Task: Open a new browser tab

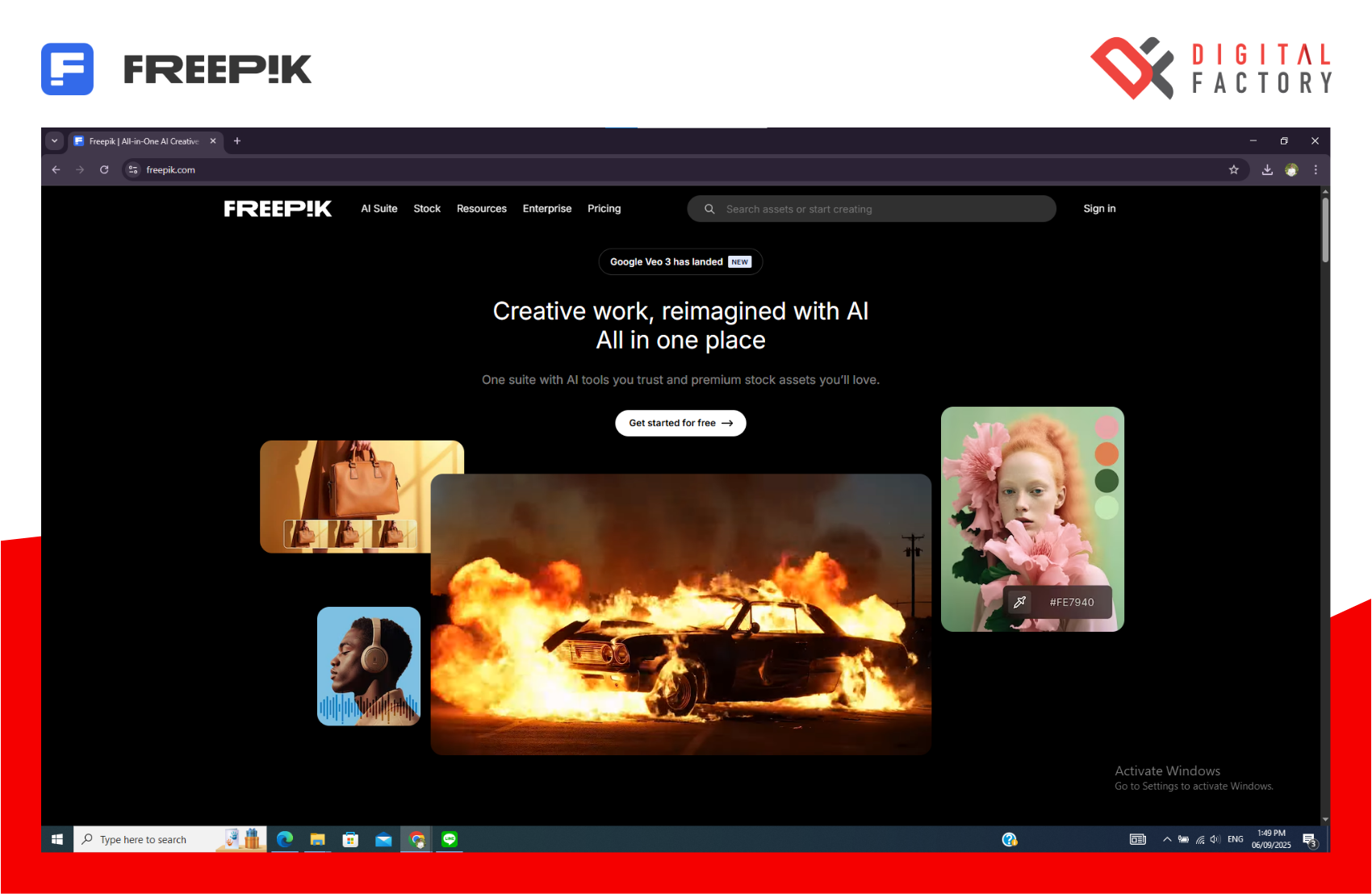Action: click(237, 141)
